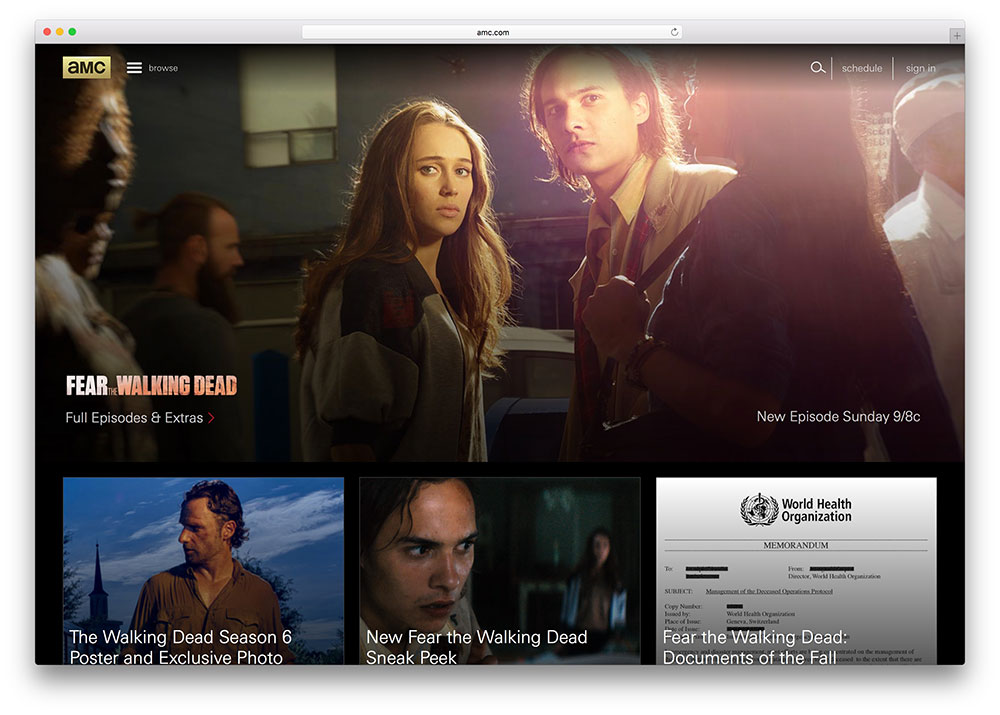The height and width of the screenshot is (715, 1000).
Task: Click the AMC logo
Action: (86, 68)
